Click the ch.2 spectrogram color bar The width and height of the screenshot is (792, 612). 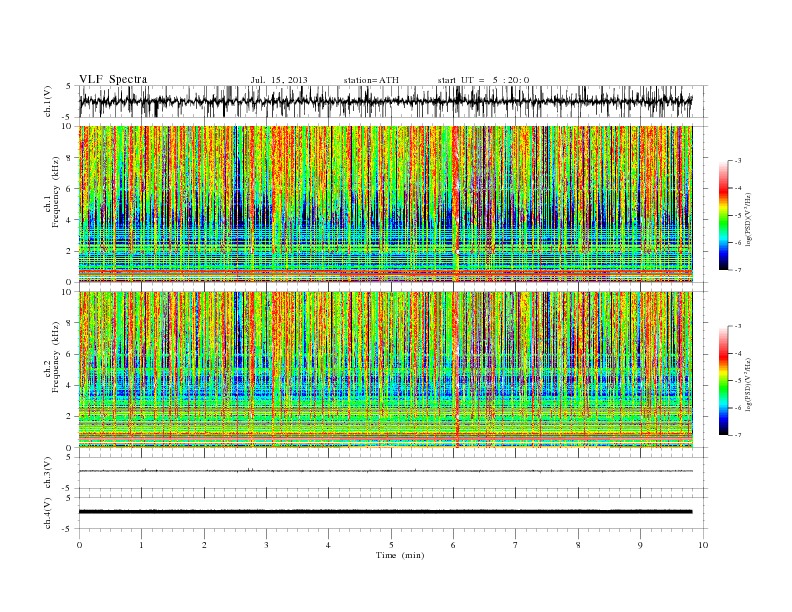[723, 381]
